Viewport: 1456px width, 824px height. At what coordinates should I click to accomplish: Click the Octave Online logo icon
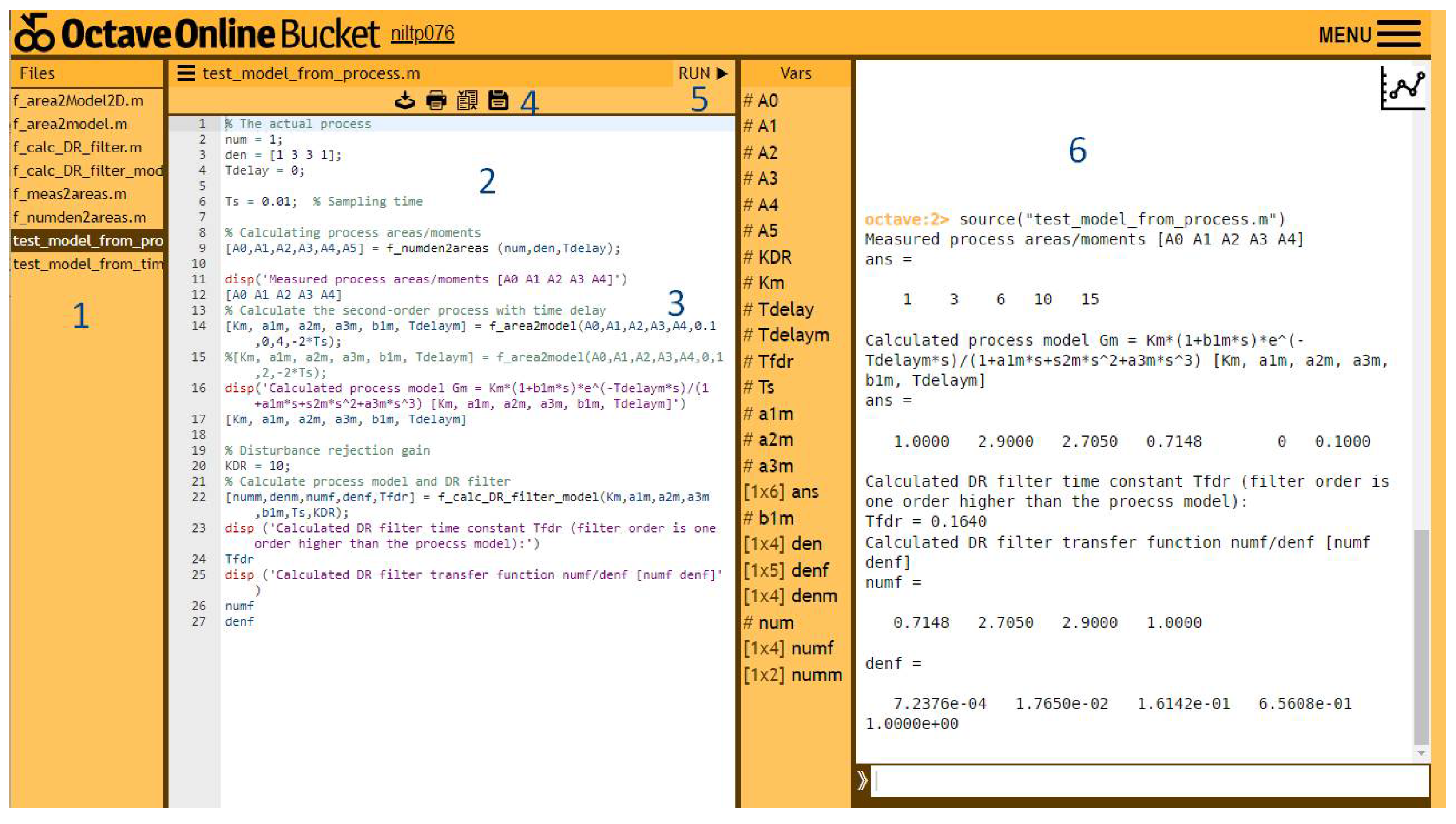[34, 33]
